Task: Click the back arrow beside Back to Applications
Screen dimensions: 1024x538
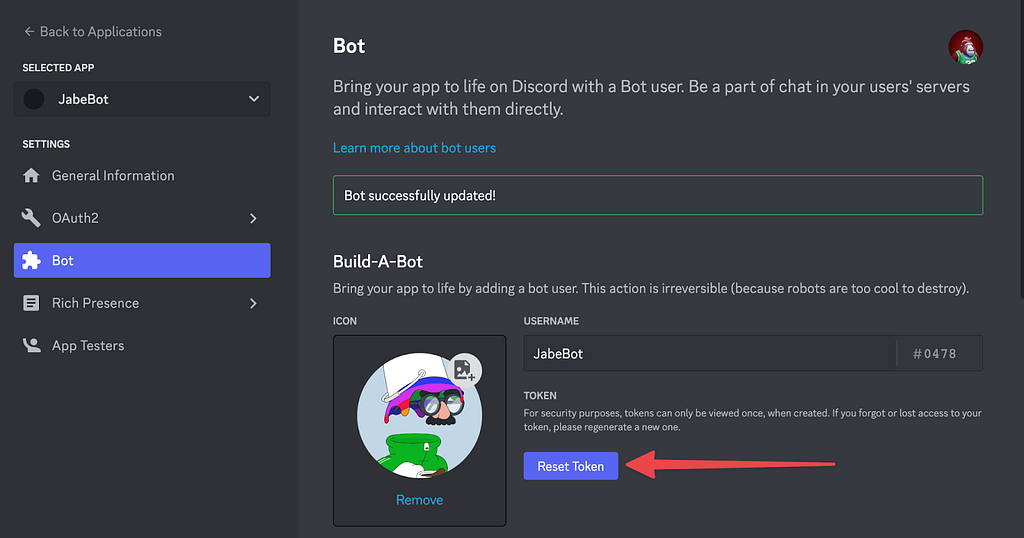Action: click(x=29, y=31)
